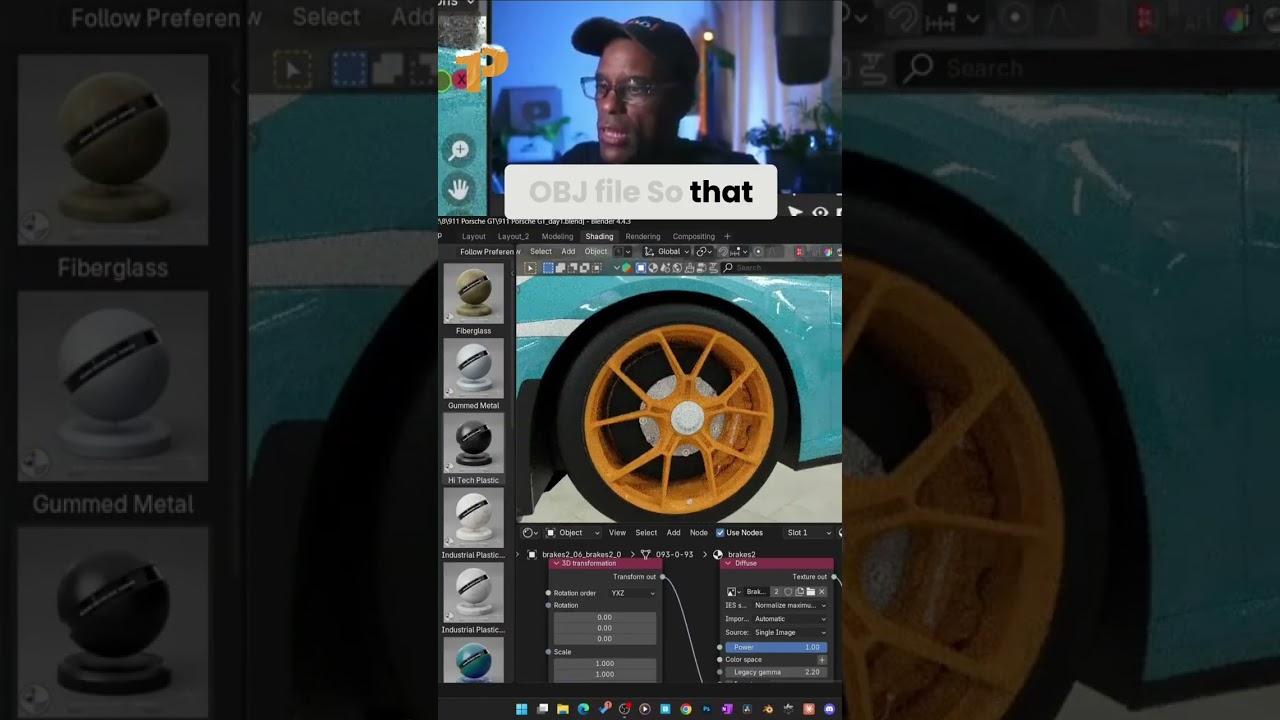Toggle the snapping magnet icon
Image resolution: width=1280 pixels, height=720 pixels.
click(723, 252)
